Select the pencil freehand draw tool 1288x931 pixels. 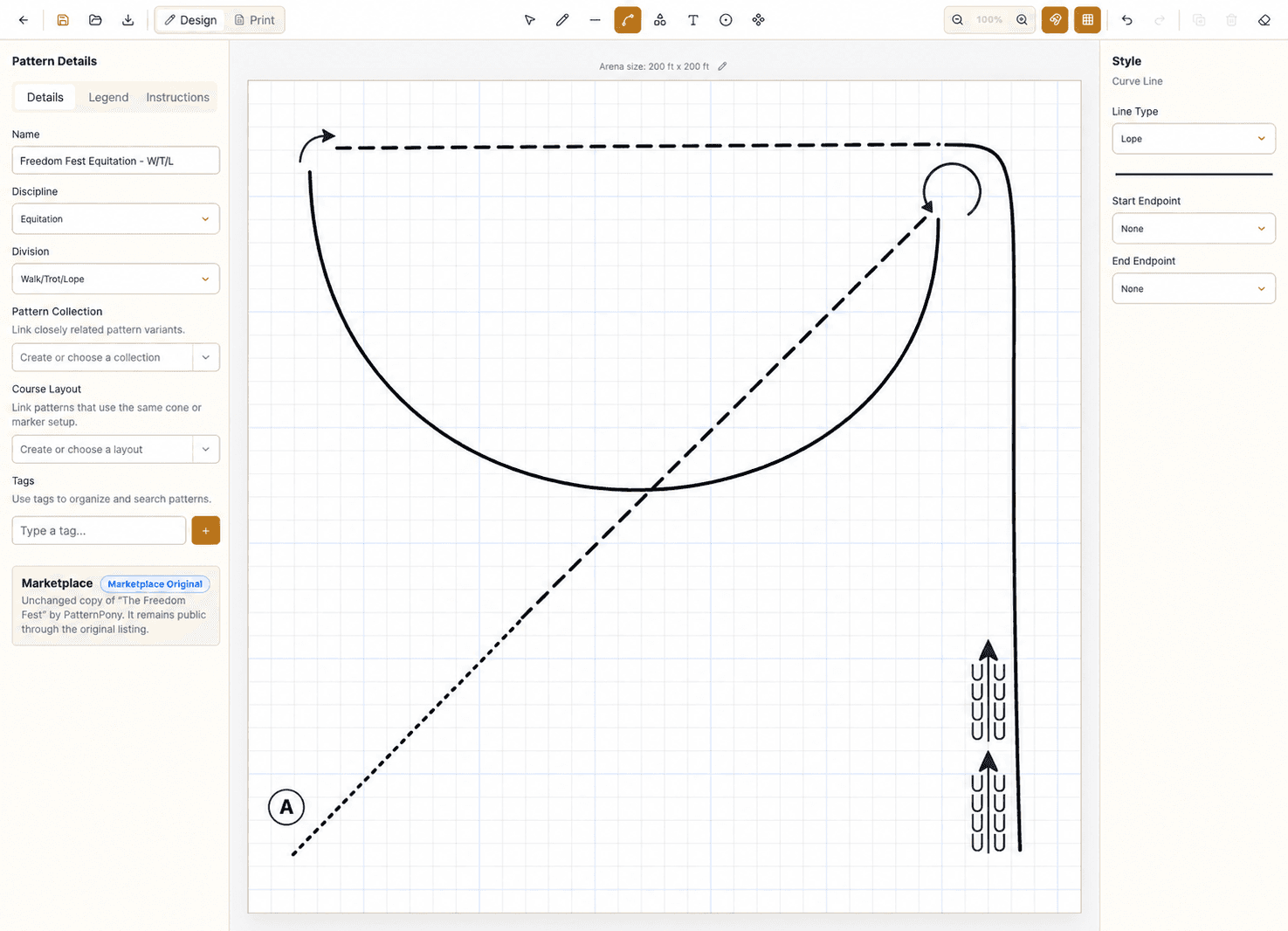[x=562, y=20]
